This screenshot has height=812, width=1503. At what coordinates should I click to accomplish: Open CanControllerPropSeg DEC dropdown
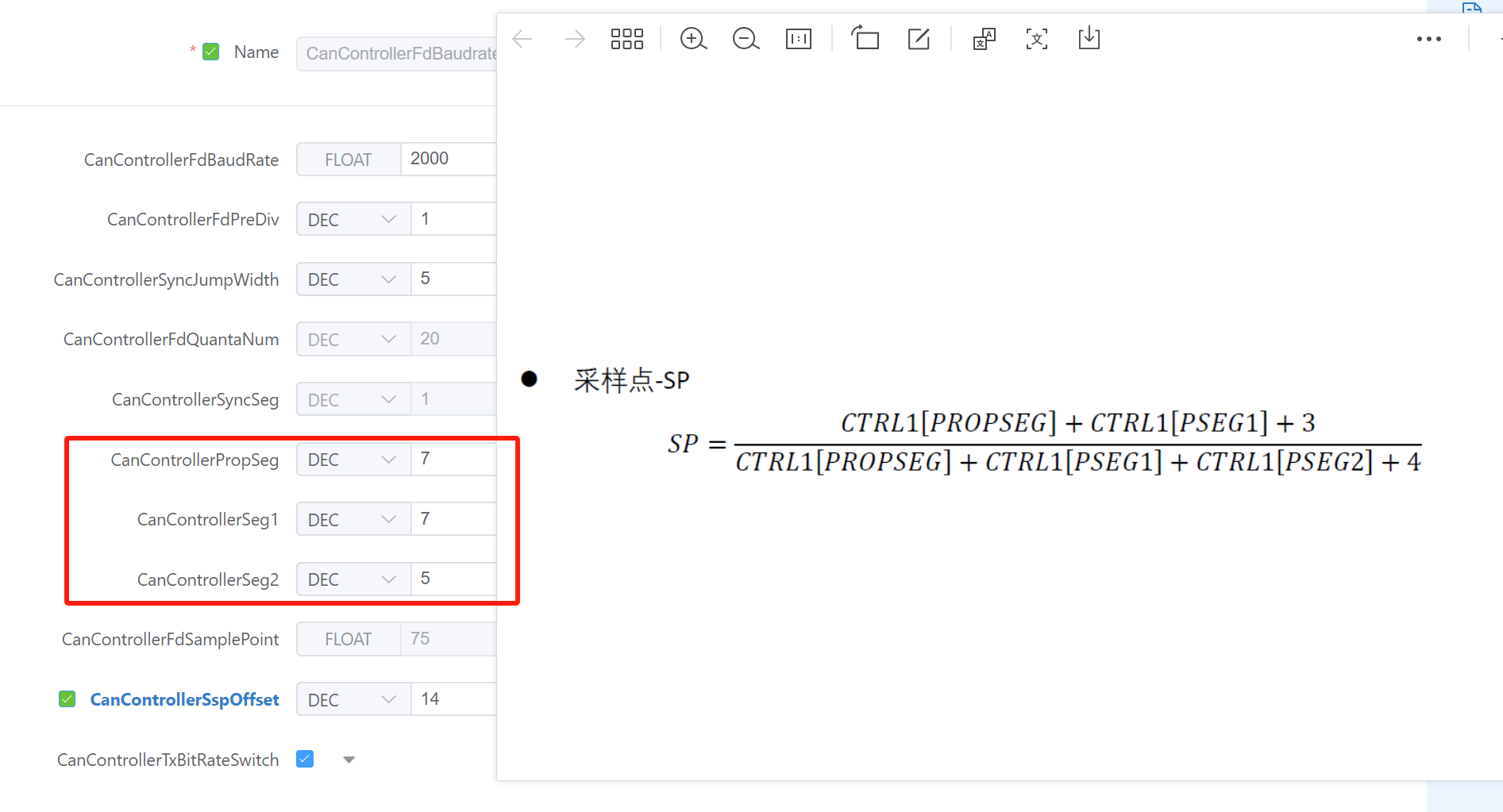(x=353, y=460)
